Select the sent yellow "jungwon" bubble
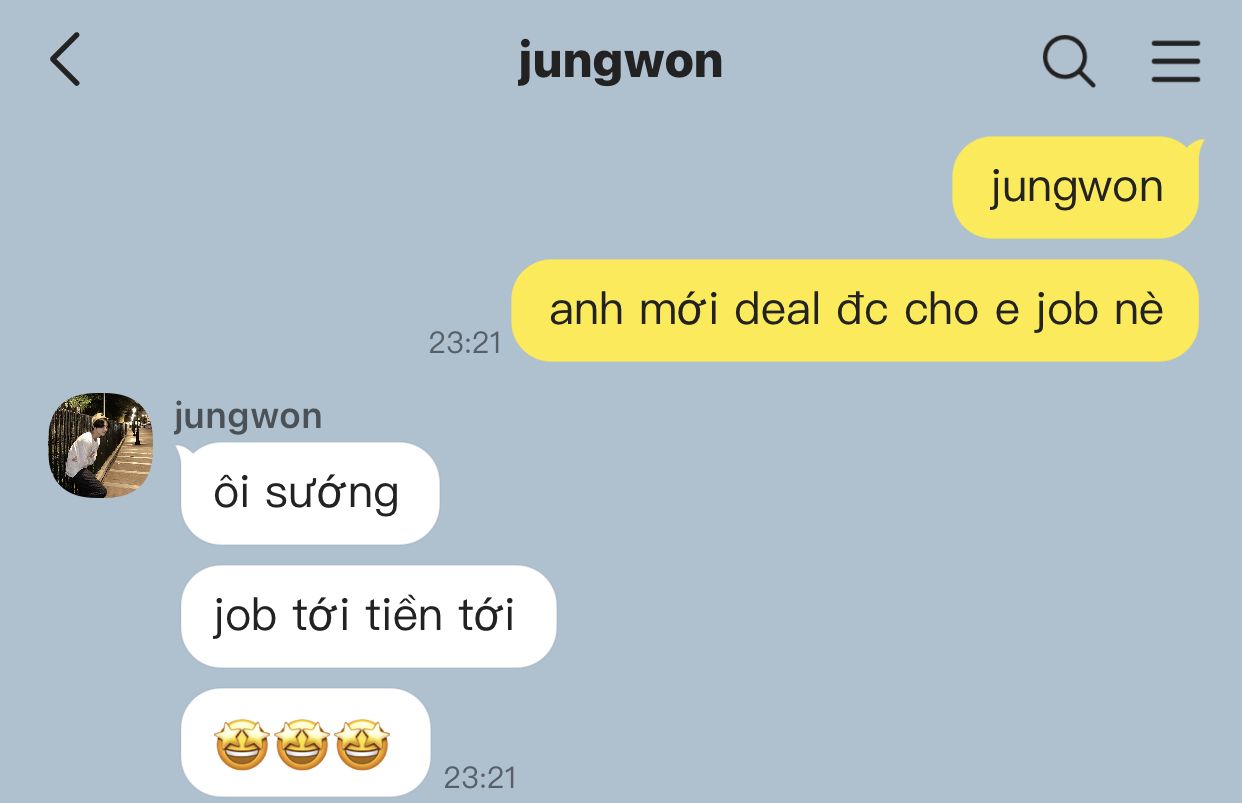 [1076, 188]
